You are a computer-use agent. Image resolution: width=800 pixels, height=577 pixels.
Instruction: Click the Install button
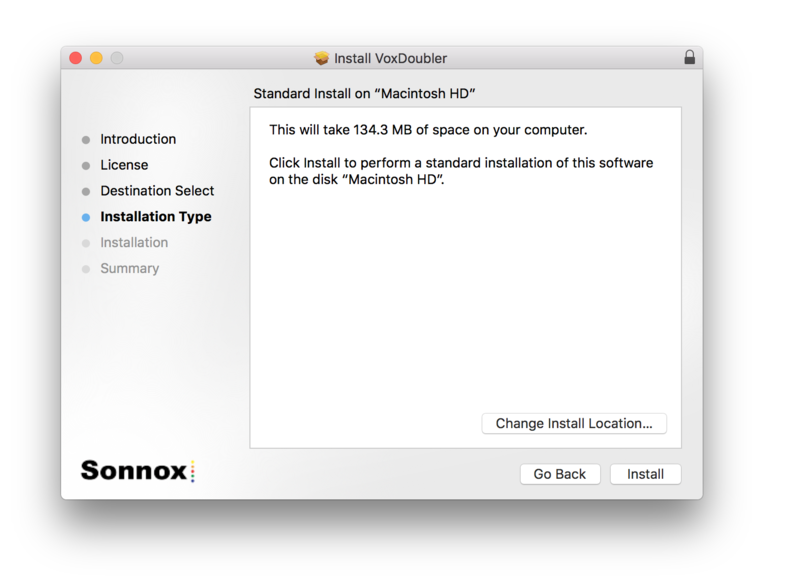[645, 474]
